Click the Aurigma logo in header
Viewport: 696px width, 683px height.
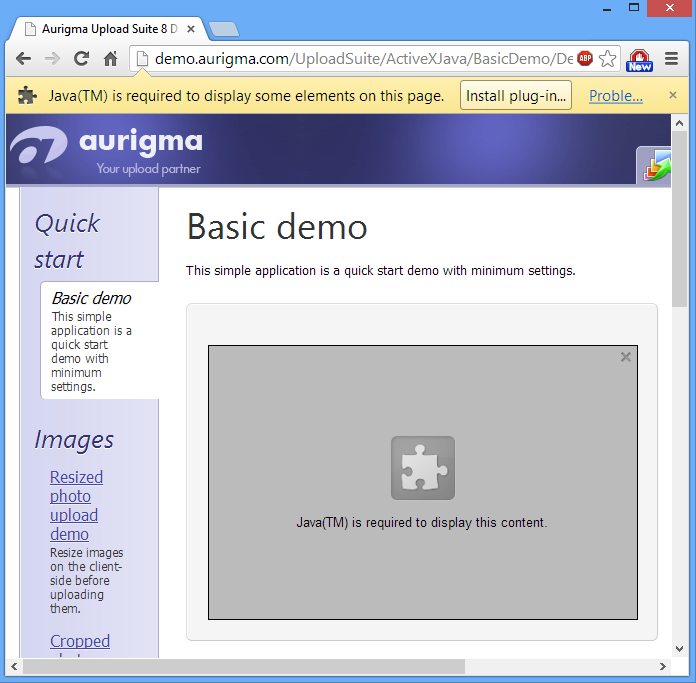106,150
